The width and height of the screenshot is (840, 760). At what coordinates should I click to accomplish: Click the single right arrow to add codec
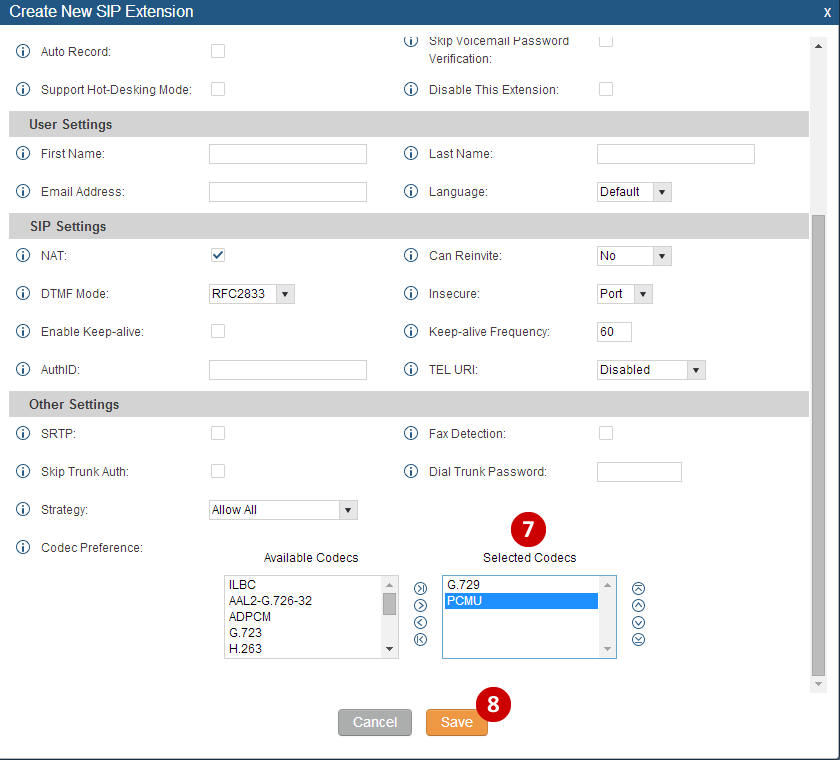(x=420, y=605)
